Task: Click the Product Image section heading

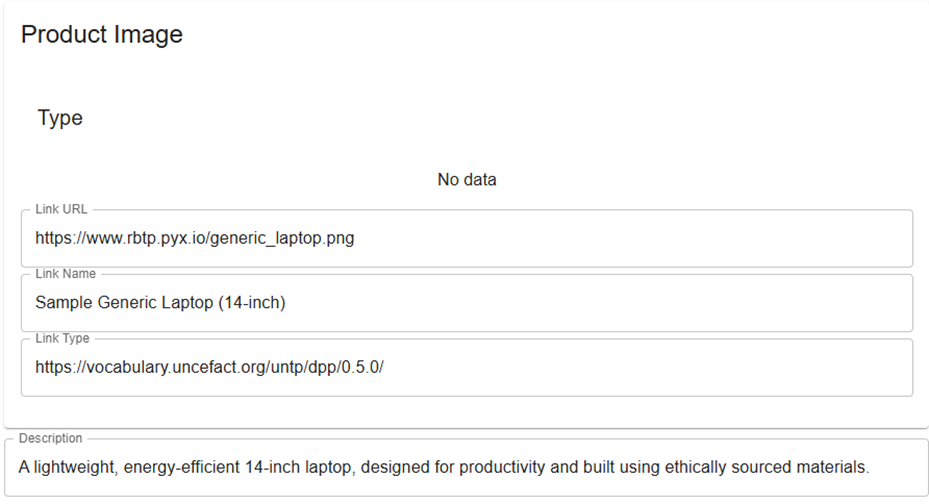Action: (x=102, y=35)
